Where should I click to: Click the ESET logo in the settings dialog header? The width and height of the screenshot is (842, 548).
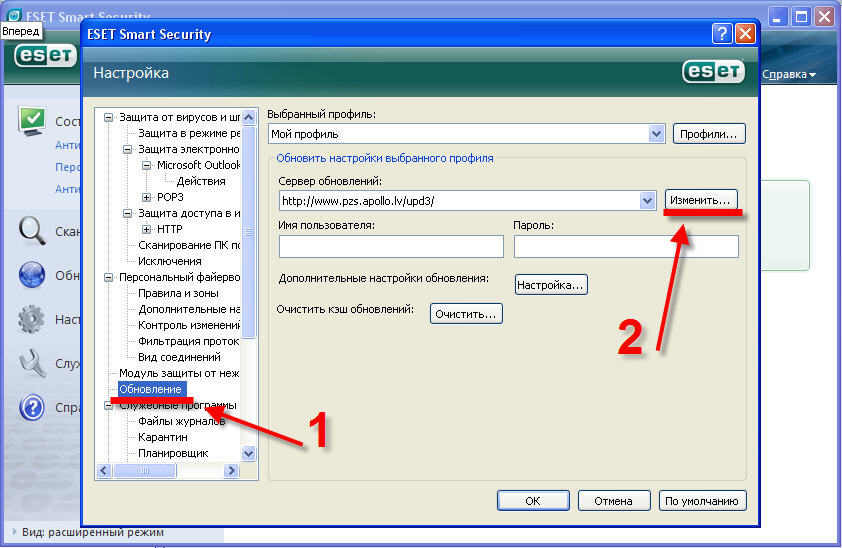pos(714,71)
